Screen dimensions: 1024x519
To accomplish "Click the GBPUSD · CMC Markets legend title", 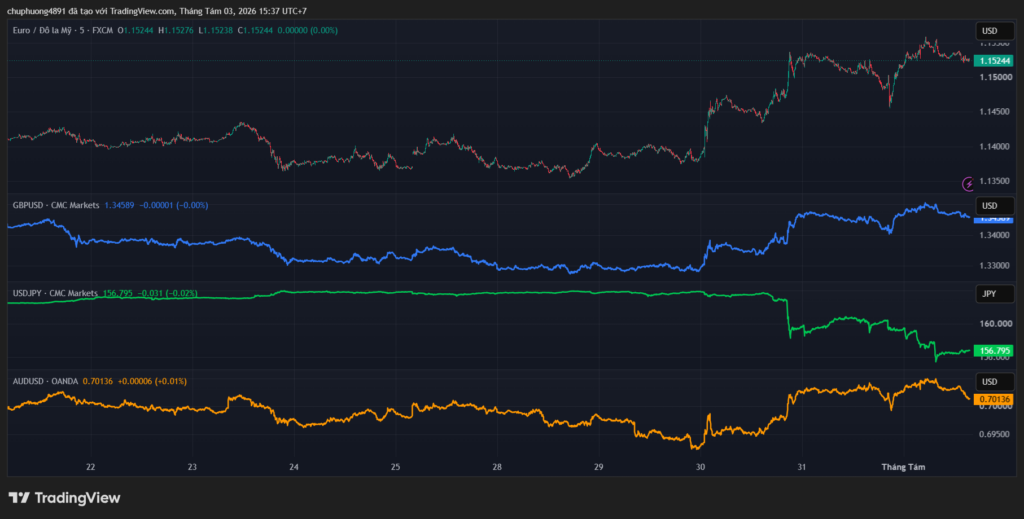I will pyautogui.click(x=56, y=205).
